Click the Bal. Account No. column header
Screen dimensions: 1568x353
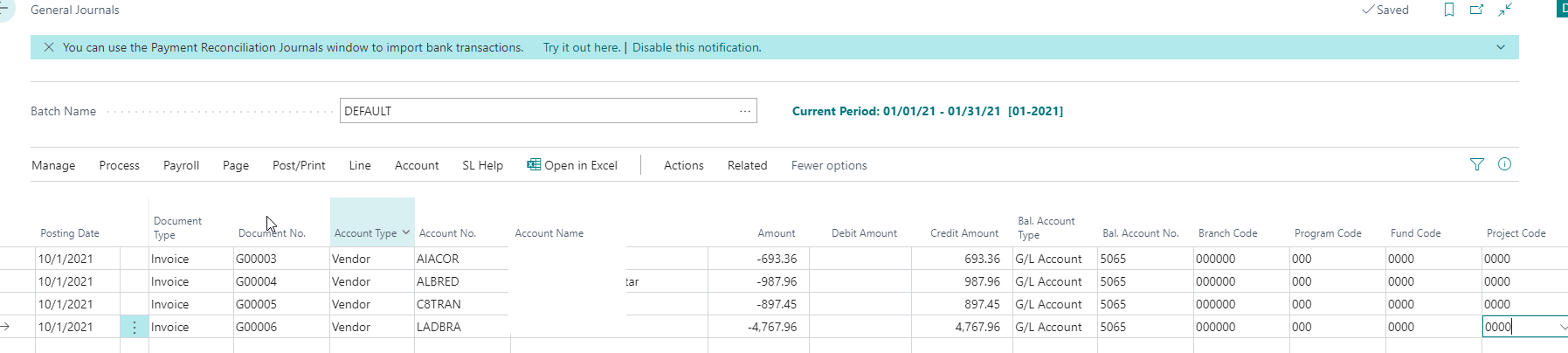(1141, 233)
